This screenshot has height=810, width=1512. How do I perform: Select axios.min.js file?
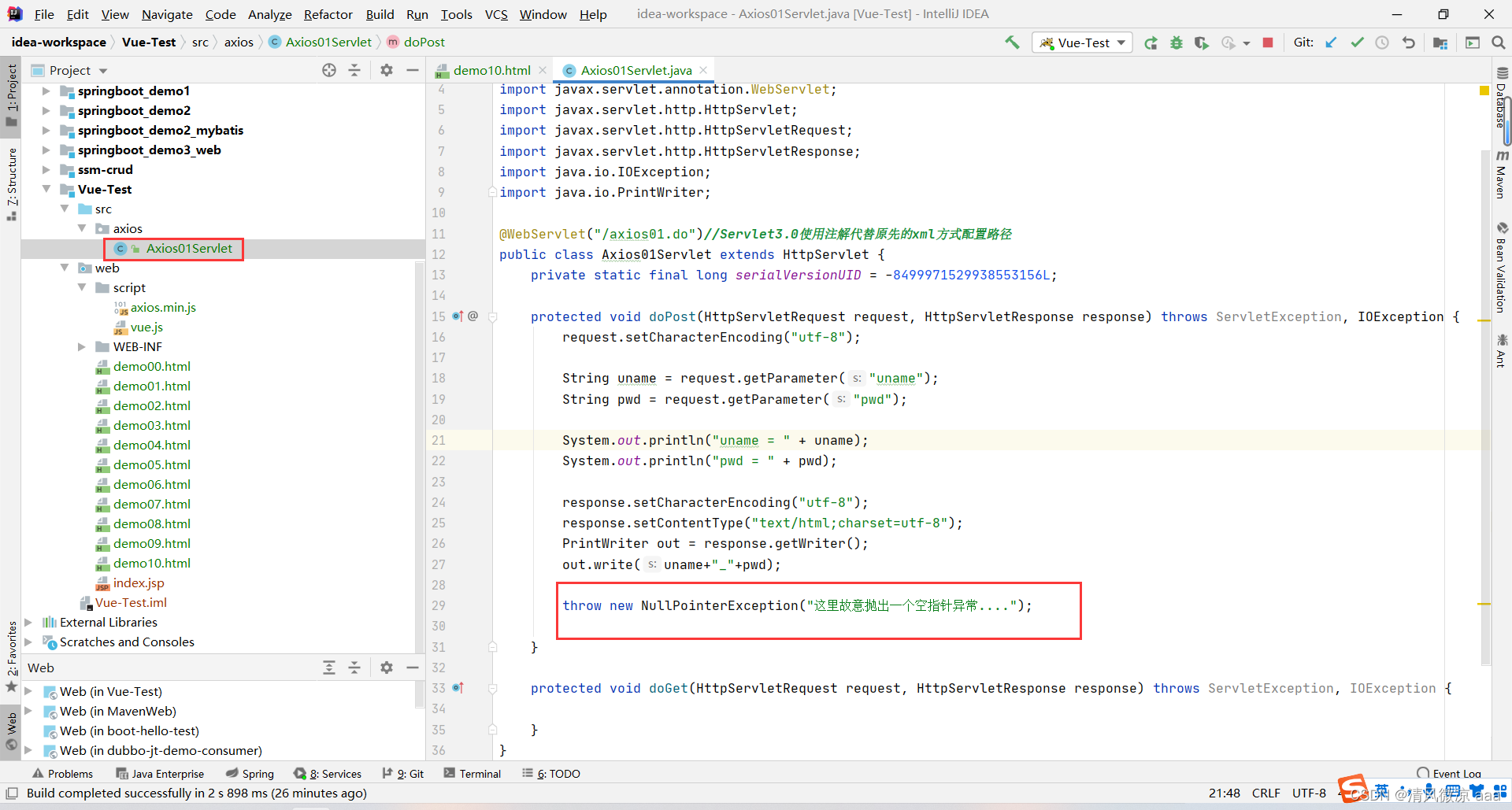[162, 308]
